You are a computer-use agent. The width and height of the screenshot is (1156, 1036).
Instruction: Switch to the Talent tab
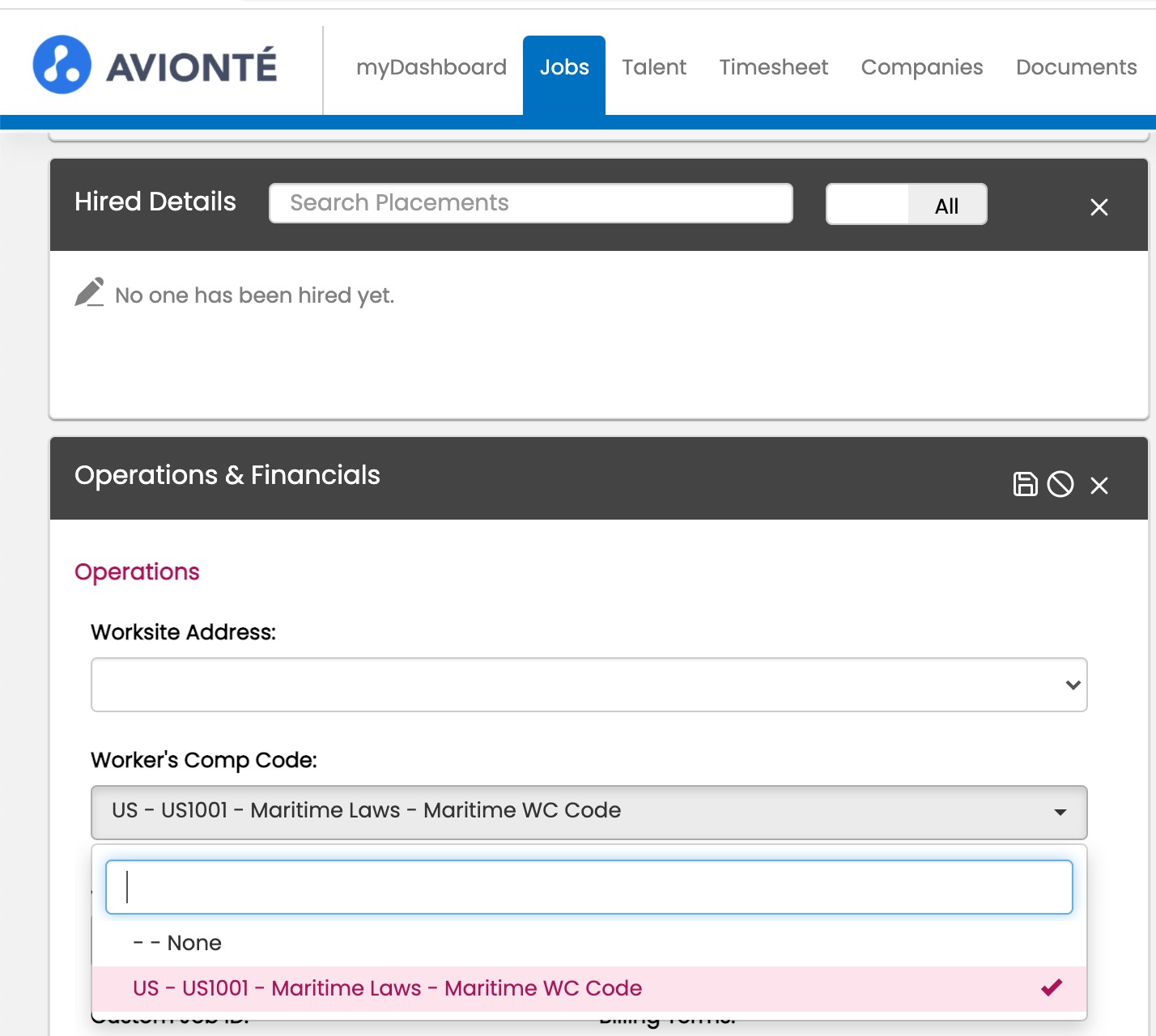tap(654, 67)
